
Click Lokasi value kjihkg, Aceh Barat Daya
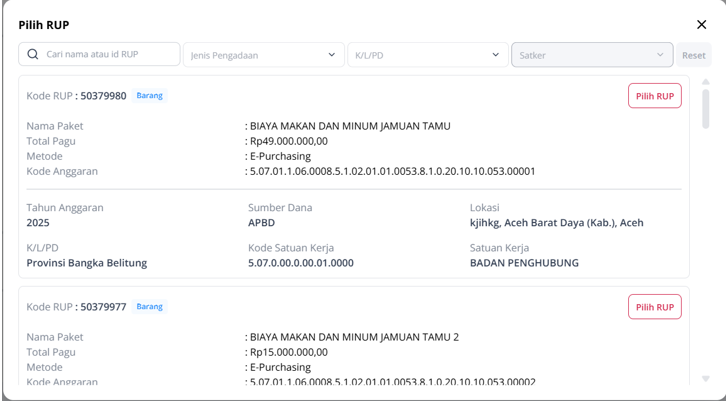pos(557,223)
